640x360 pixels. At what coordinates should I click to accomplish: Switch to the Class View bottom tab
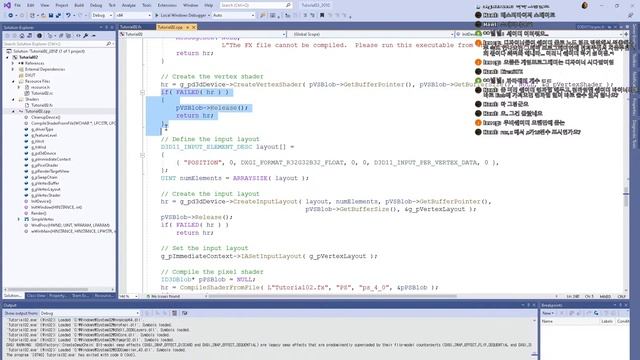(36, 296)
